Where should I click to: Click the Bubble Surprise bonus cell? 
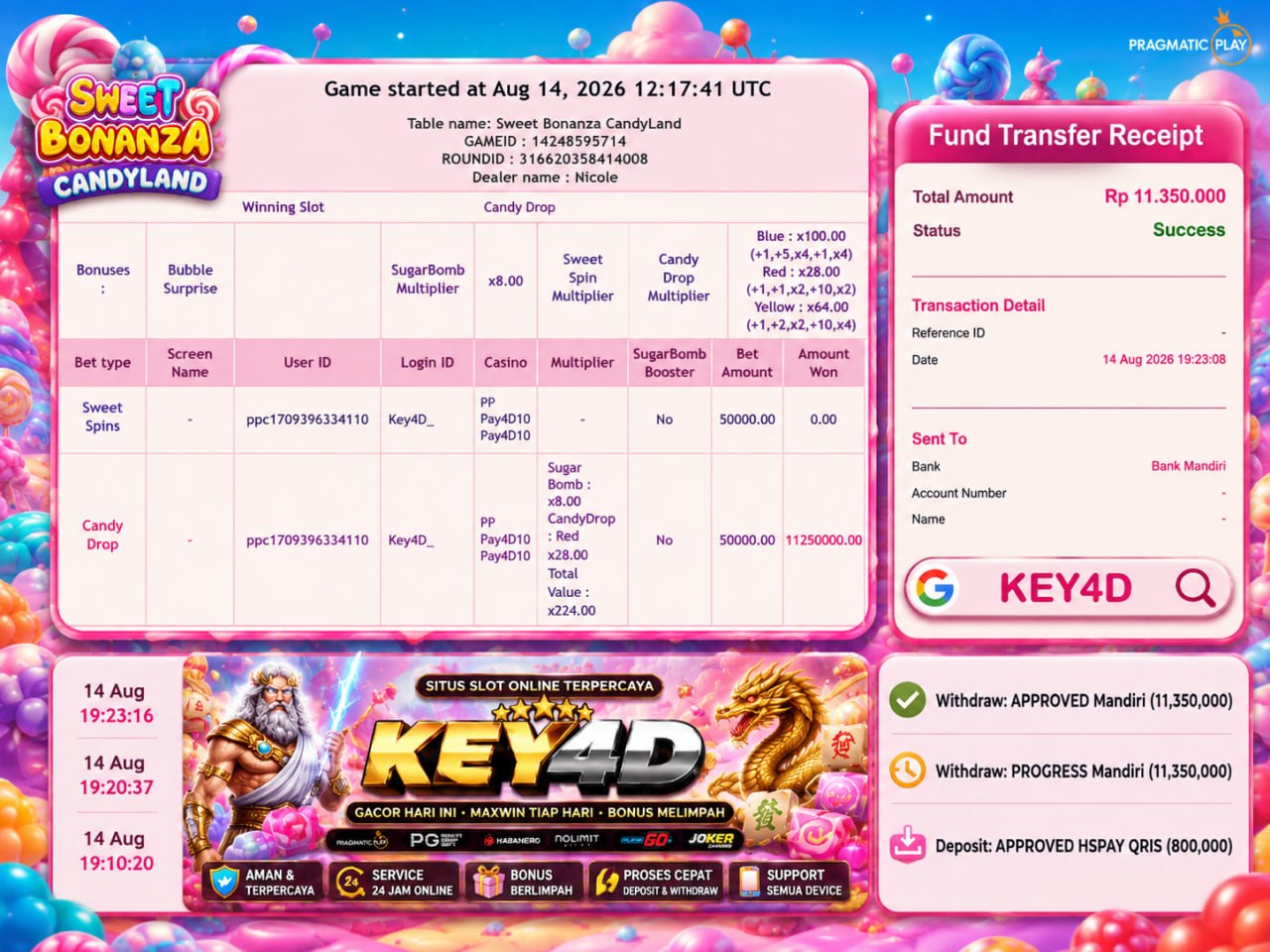(x=190, y=279)
